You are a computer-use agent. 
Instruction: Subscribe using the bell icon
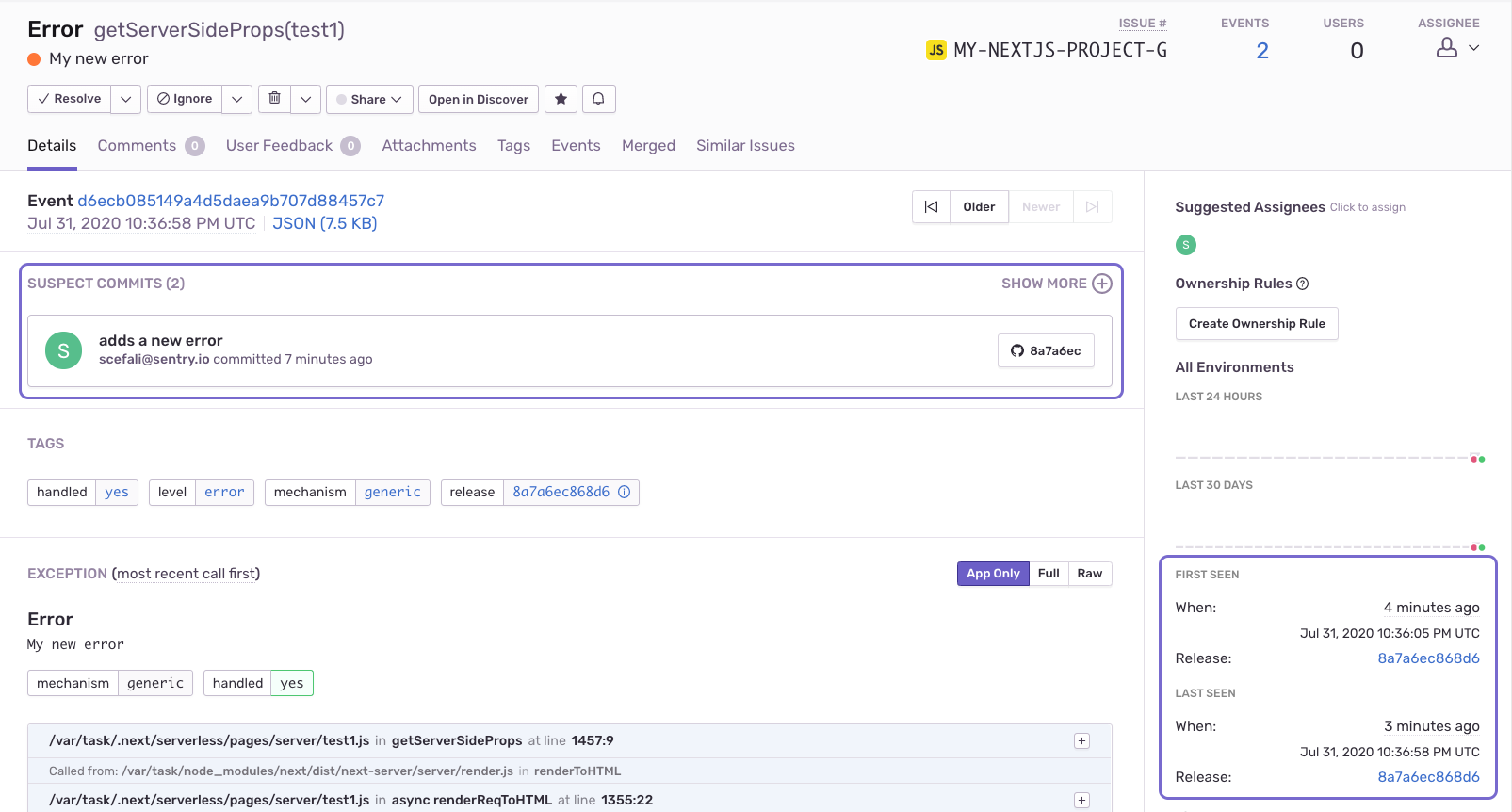tap(598, 99)
